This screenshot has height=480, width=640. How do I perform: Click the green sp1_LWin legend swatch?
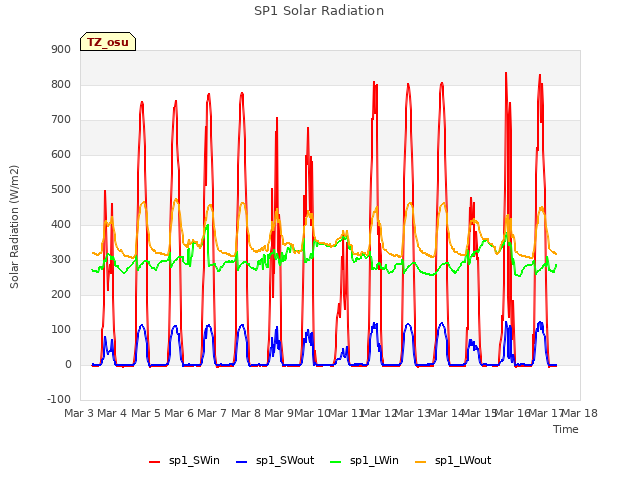(336, 462)
